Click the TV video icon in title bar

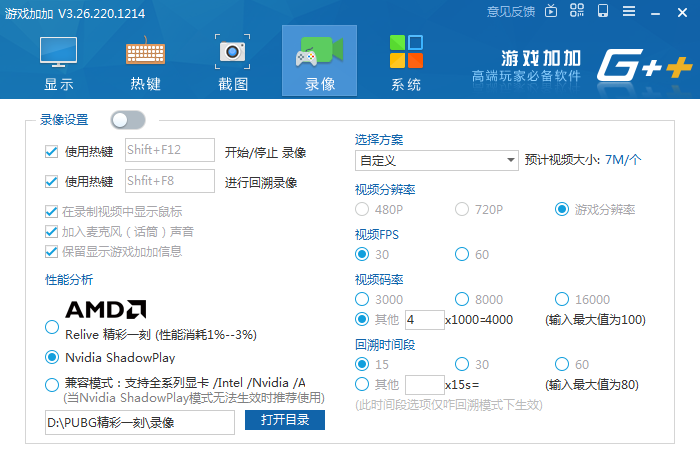551,11
